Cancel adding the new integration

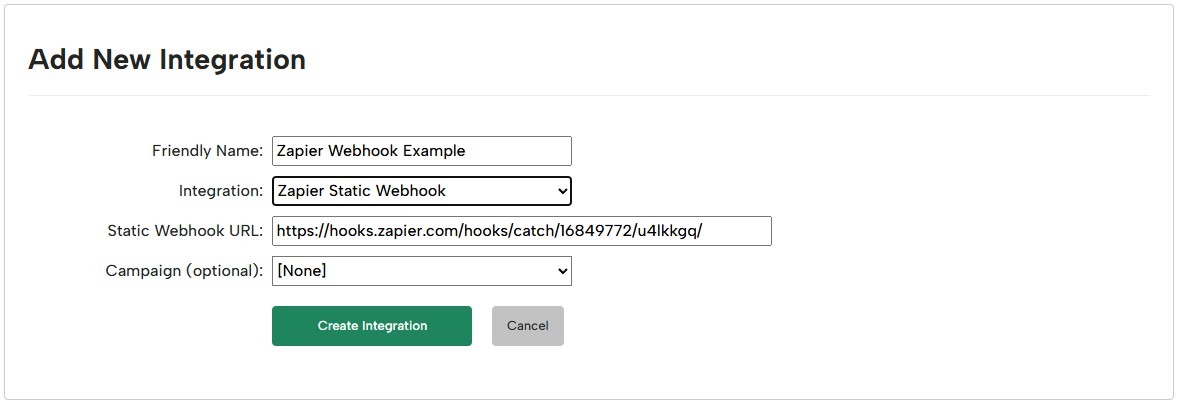[x=527, y=326]
